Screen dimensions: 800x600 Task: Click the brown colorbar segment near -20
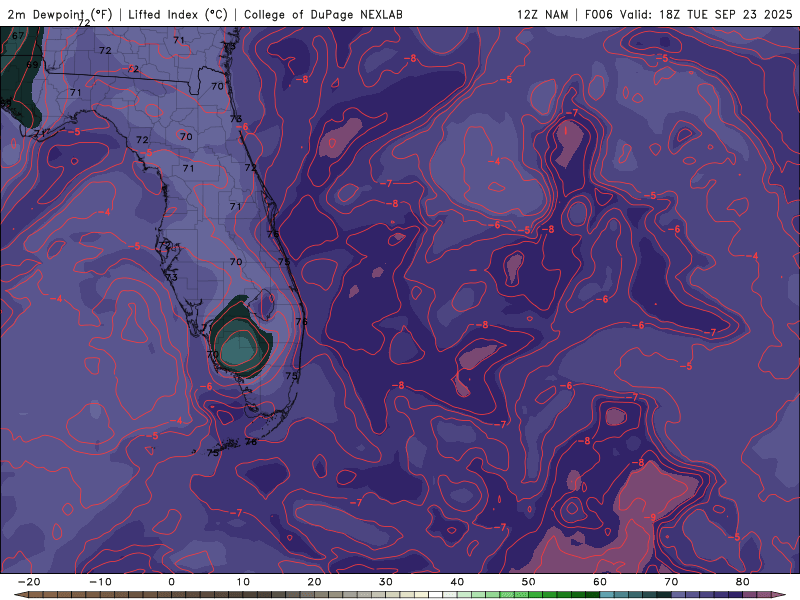(36, 595)
